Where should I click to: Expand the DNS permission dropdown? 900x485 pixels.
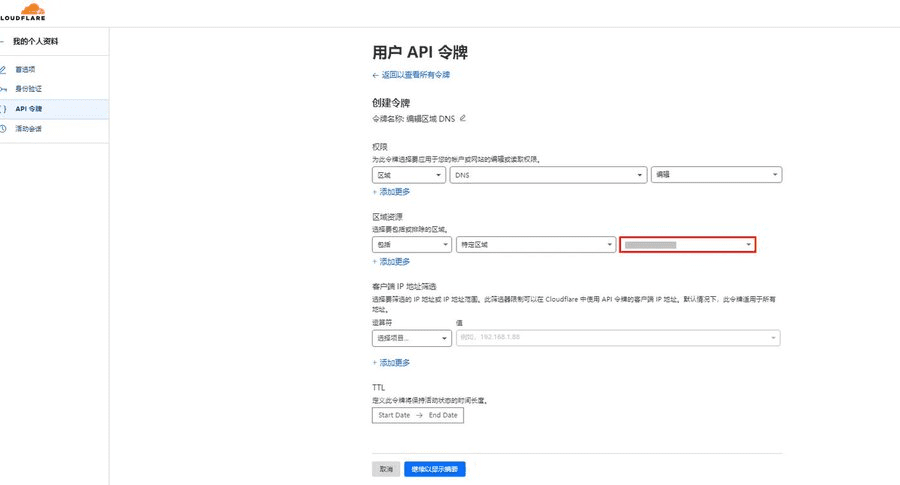pos(547,175)
